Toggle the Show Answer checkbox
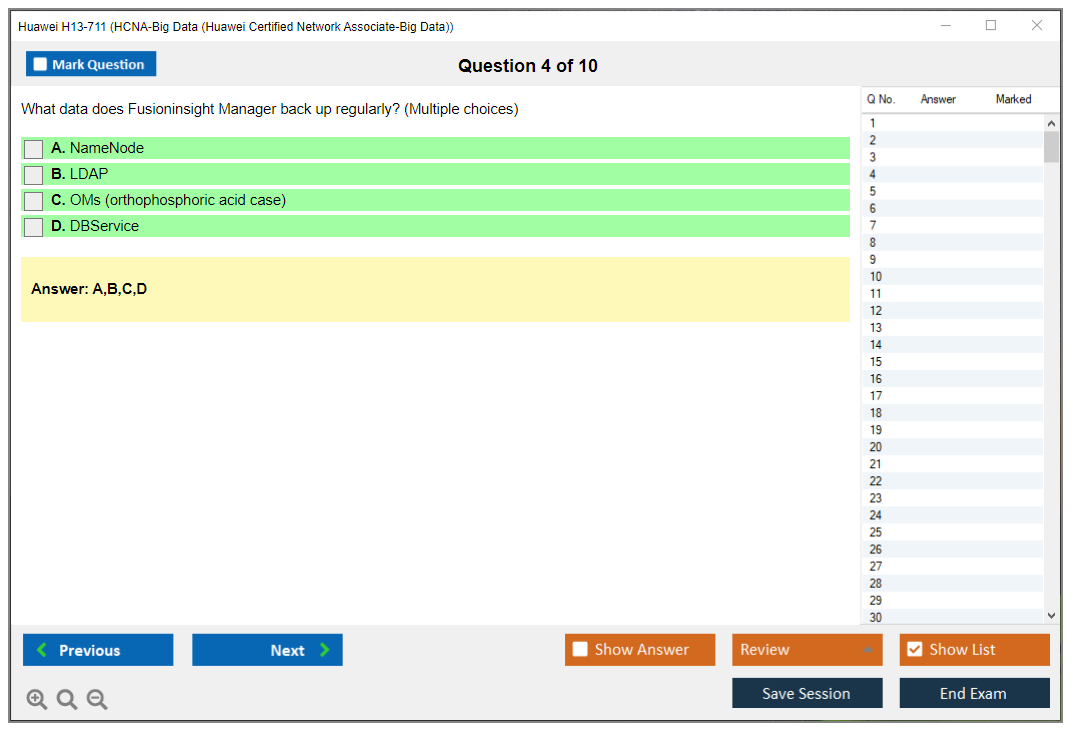1075x735 pixels. 580,650
